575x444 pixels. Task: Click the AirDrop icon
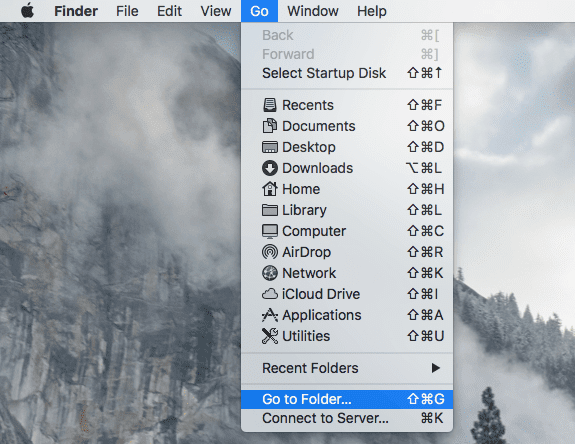tap(270, 252)
